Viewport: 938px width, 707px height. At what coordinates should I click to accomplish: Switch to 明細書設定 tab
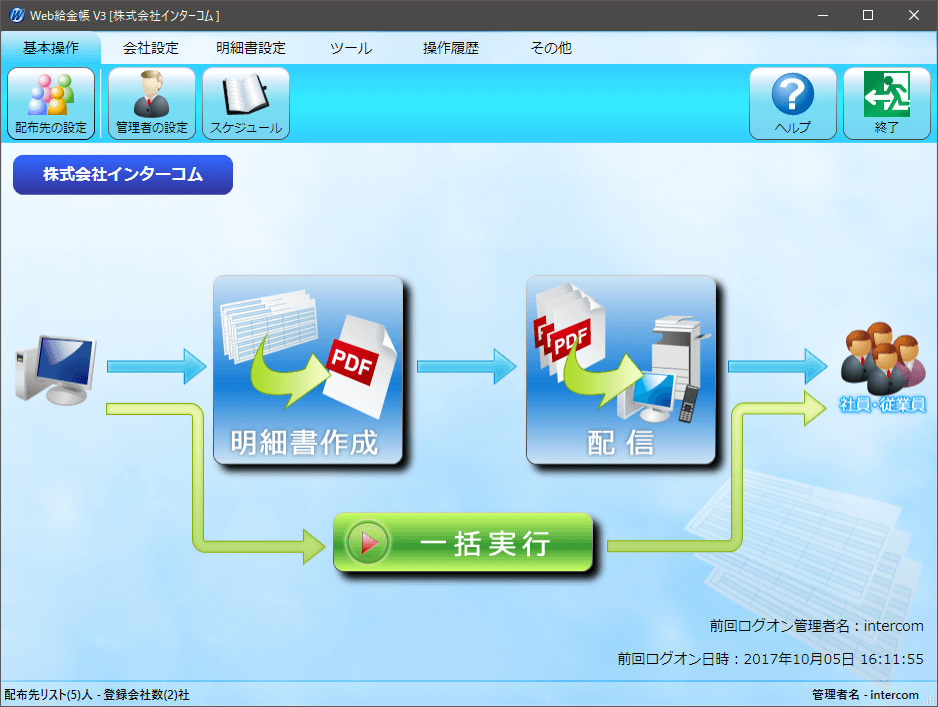[x=251, y=48]
